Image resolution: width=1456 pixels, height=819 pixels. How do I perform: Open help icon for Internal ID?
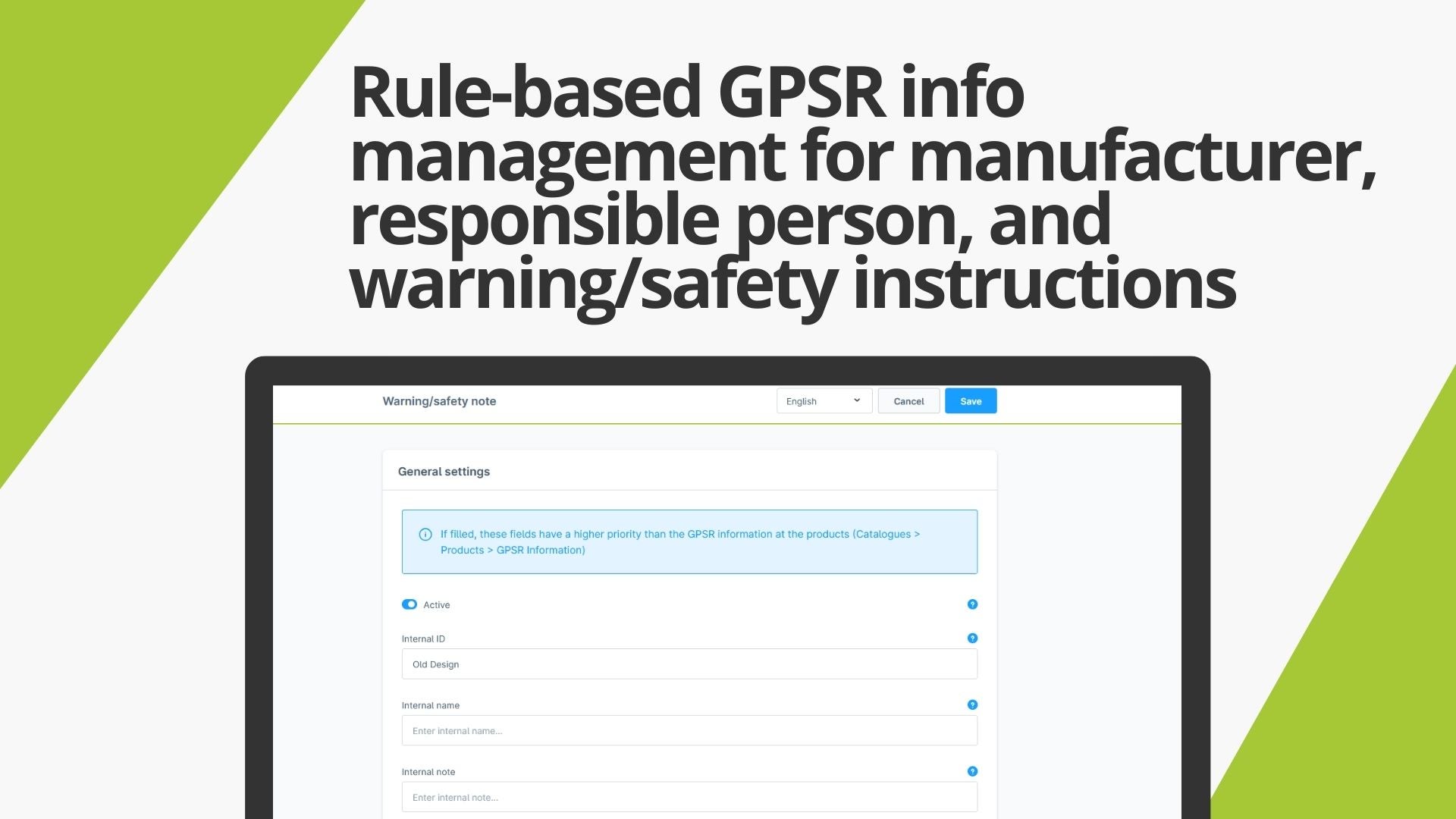pos(972,639)
